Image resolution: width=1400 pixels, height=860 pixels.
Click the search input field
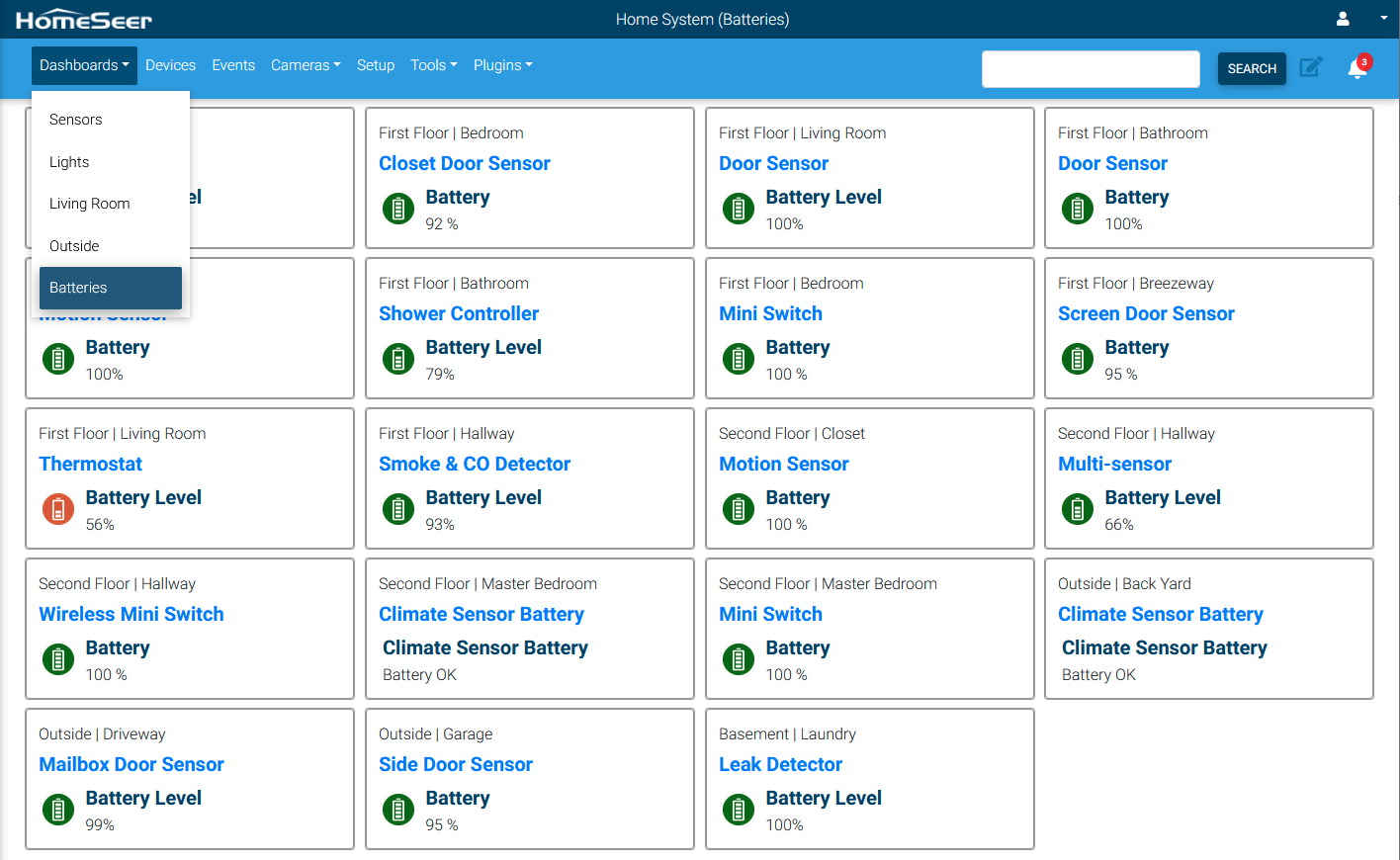click(x=1091, y=69)
